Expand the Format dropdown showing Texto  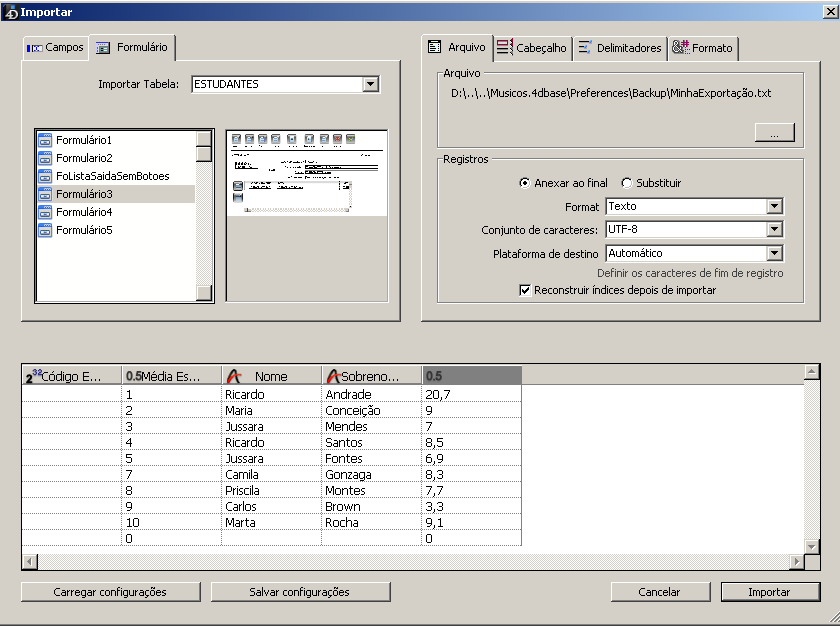click(x=774, y=207)
